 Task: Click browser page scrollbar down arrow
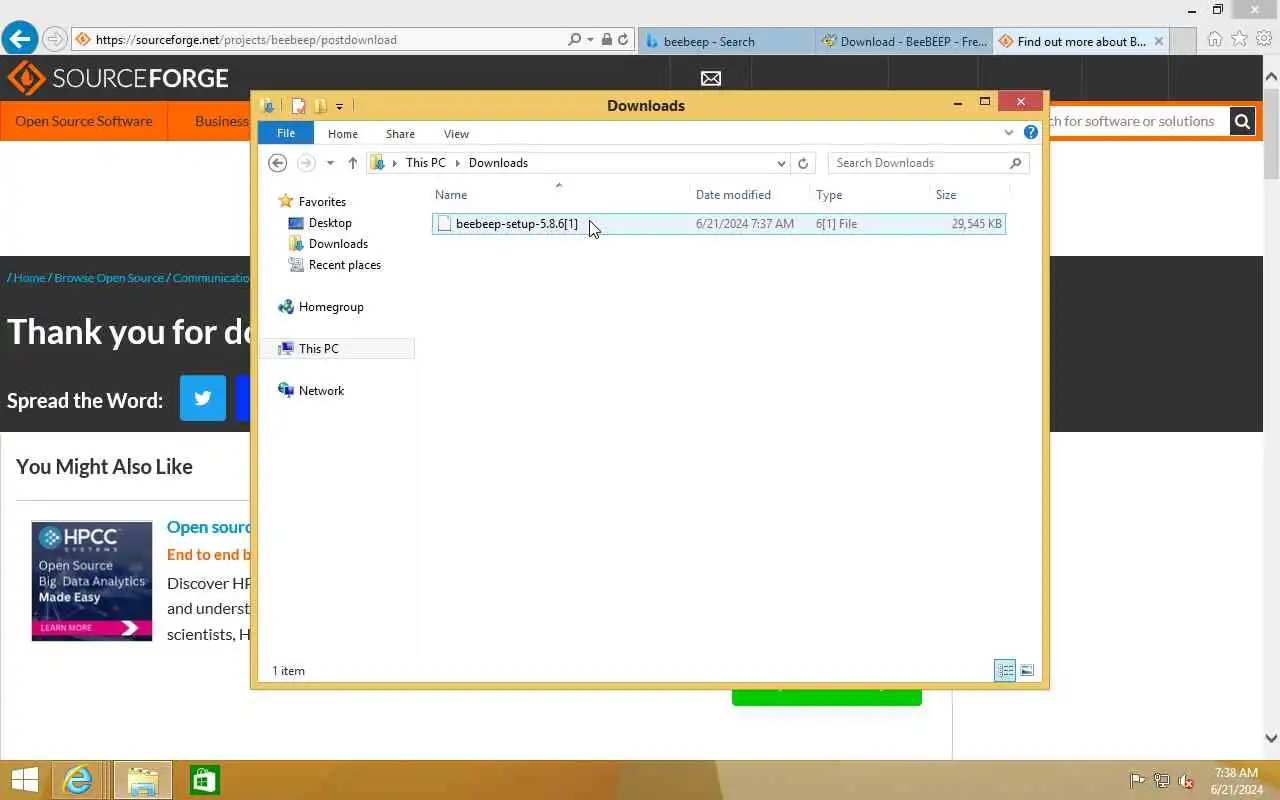[1271, 739]
